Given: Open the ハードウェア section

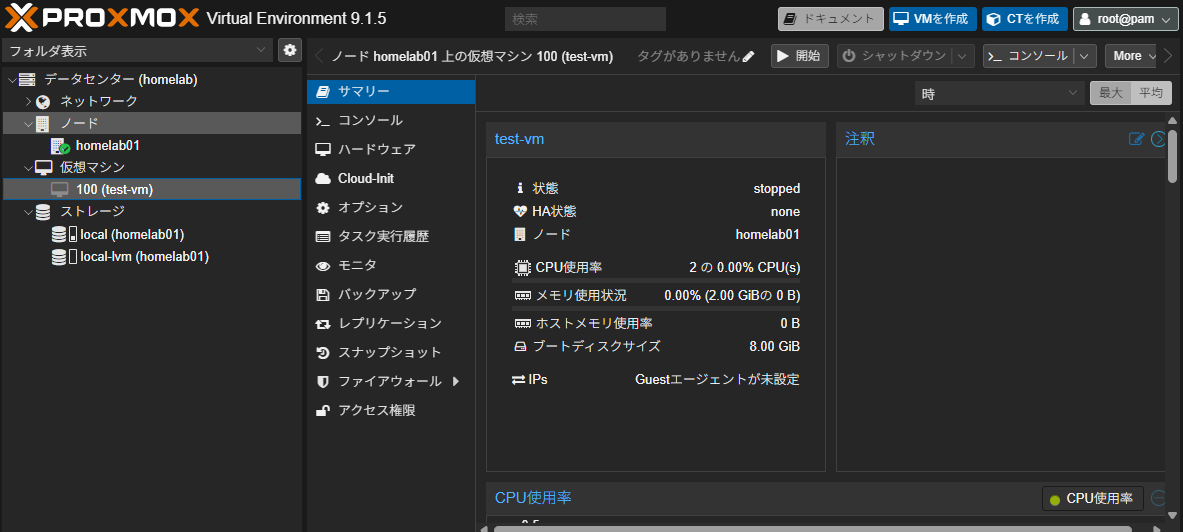Looking at the screenshot, I should [x=391, y=149].
